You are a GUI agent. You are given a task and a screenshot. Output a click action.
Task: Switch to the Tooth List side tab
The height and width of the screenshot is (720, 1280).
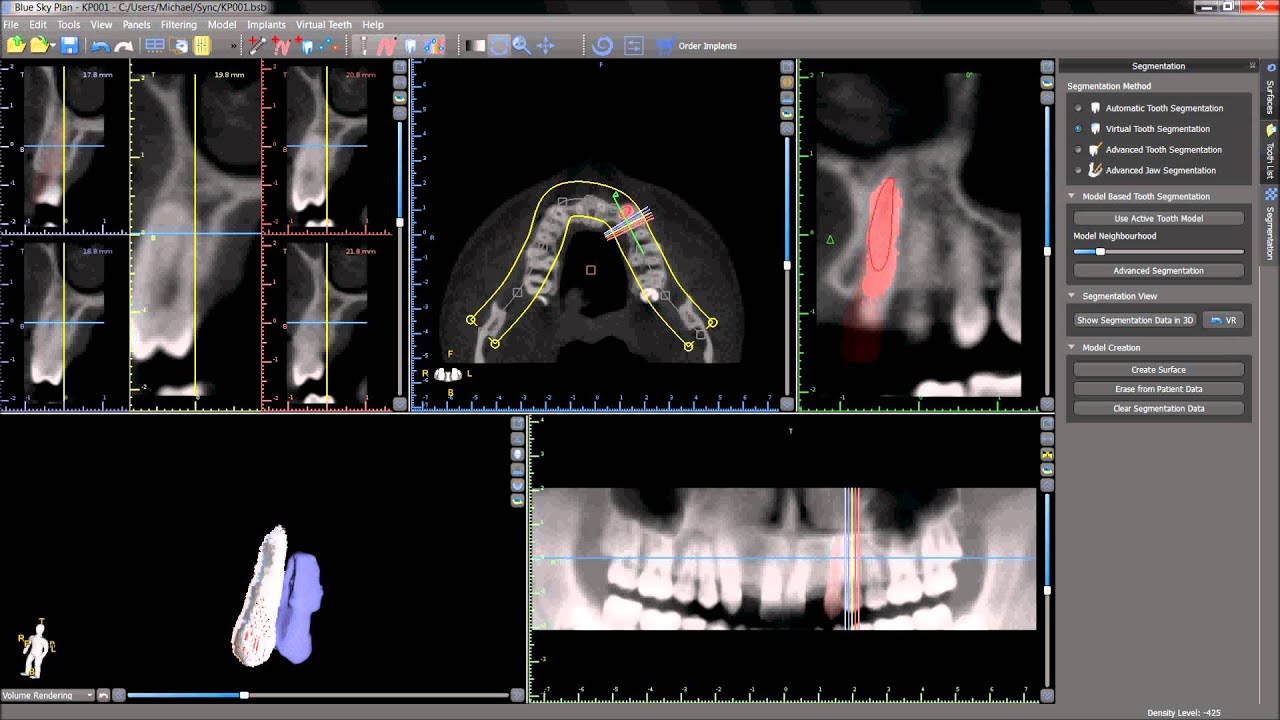click(1270, 154)
